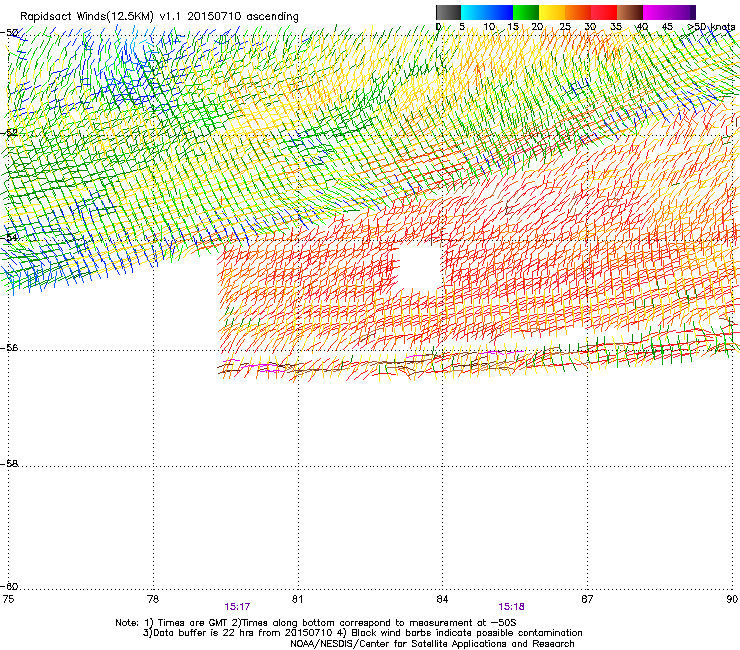
Task: Click the '-52' latitude axis label
Action: pos(10,133)
